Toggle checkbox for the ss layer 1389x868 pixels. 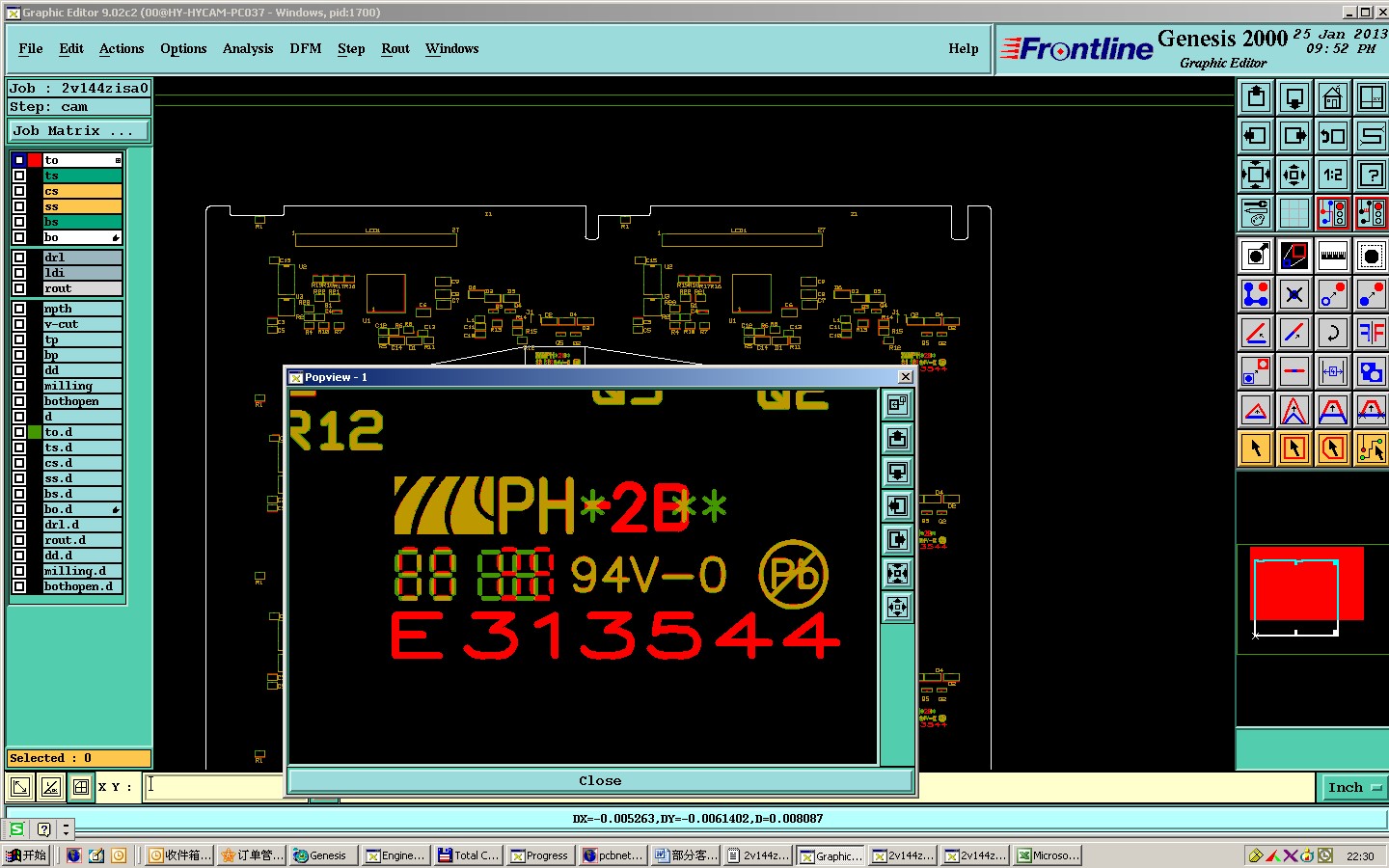click(19, 206)
